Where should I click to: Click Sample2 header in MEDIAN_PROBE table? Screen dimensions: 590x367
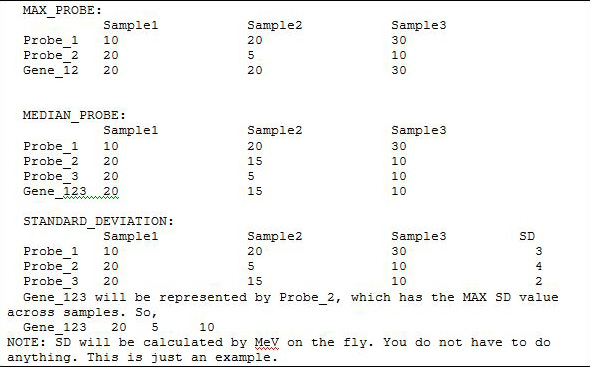pos(275,130)
